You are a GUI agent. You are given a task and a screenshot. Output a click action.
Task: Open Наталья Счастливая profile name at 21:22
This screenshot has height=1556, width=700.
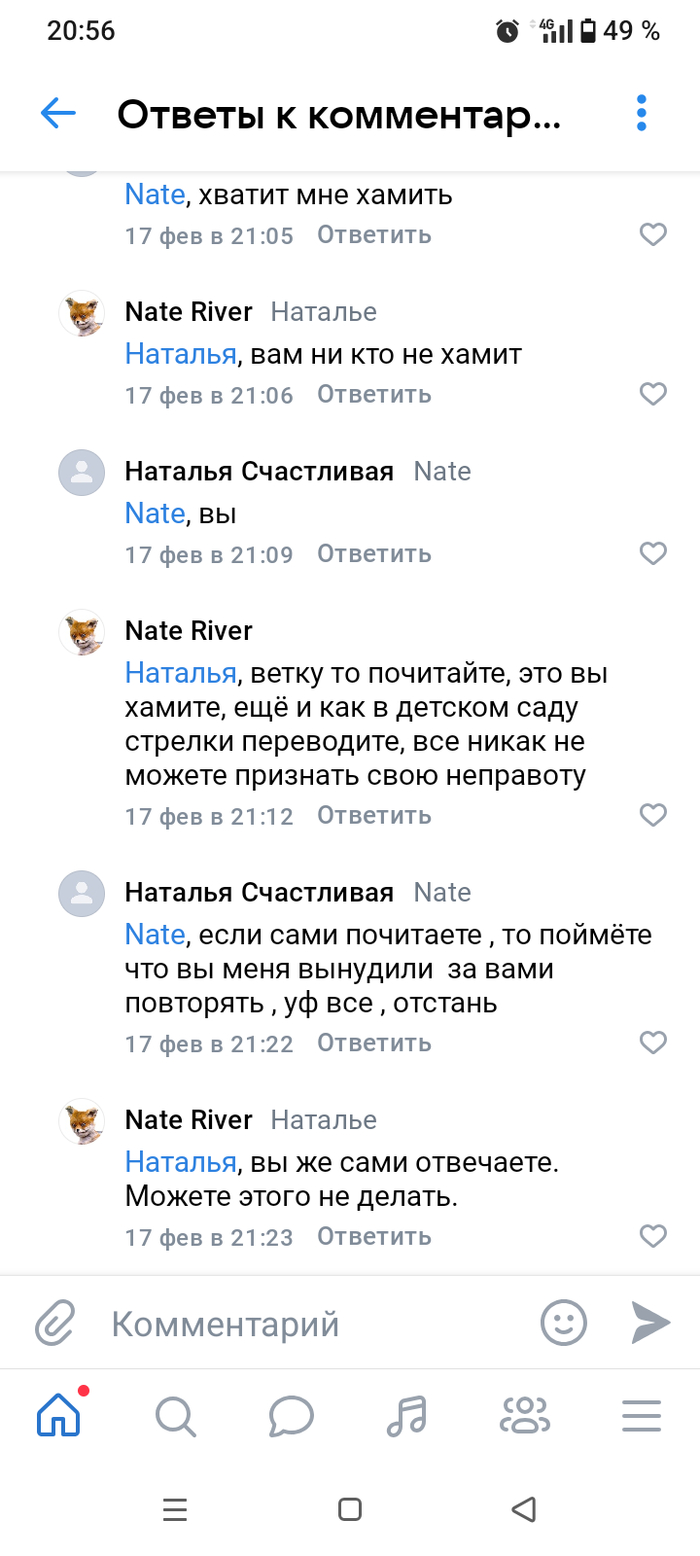(259, 892)
